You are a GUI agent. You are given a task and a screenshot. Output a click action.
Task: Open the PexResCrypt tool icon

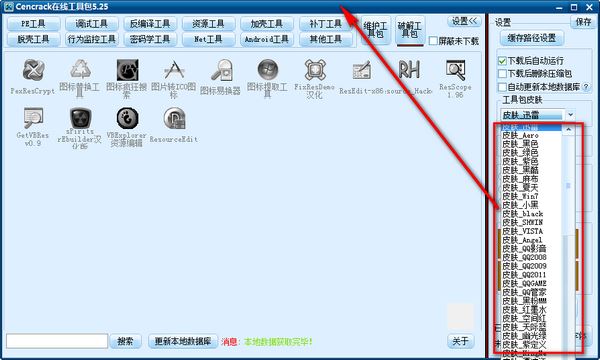pos(33,70)
